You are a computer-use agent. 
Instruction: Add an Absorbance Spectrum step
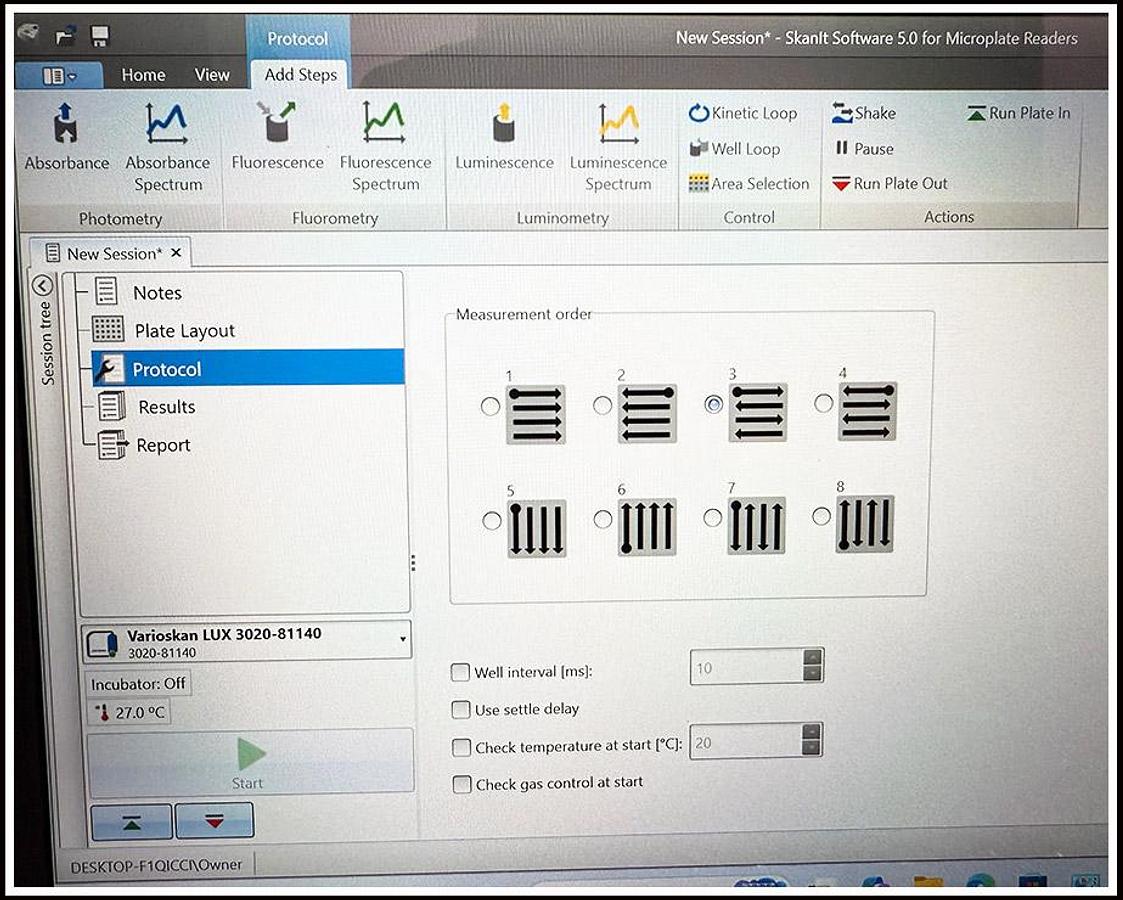pos(167,145)
